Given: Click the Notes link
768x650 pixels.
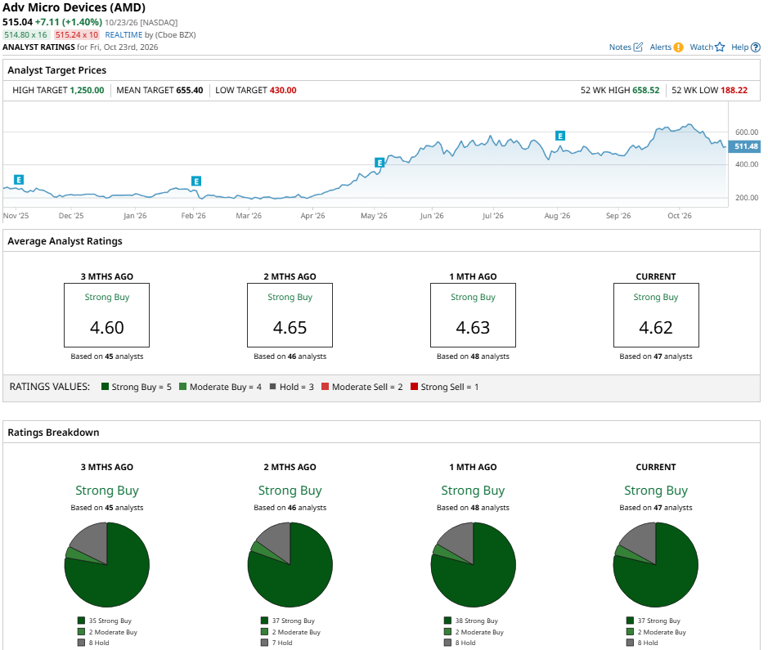Looking at the screenshot, I should 620,47.
